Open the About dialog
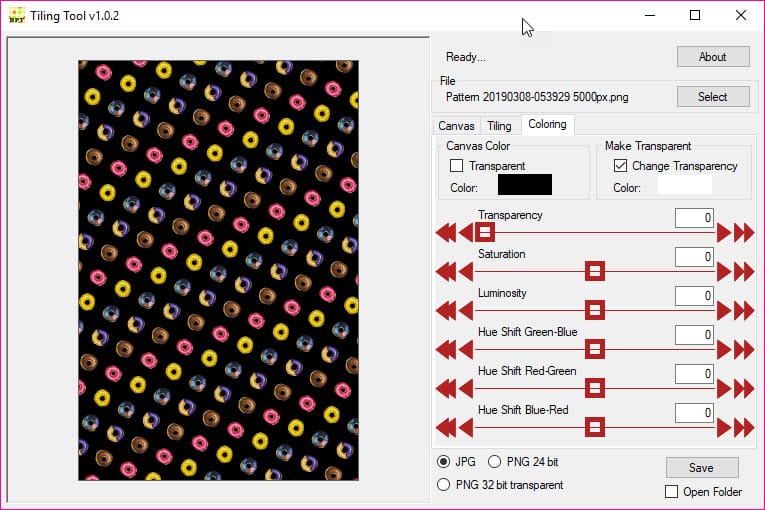 713,57
